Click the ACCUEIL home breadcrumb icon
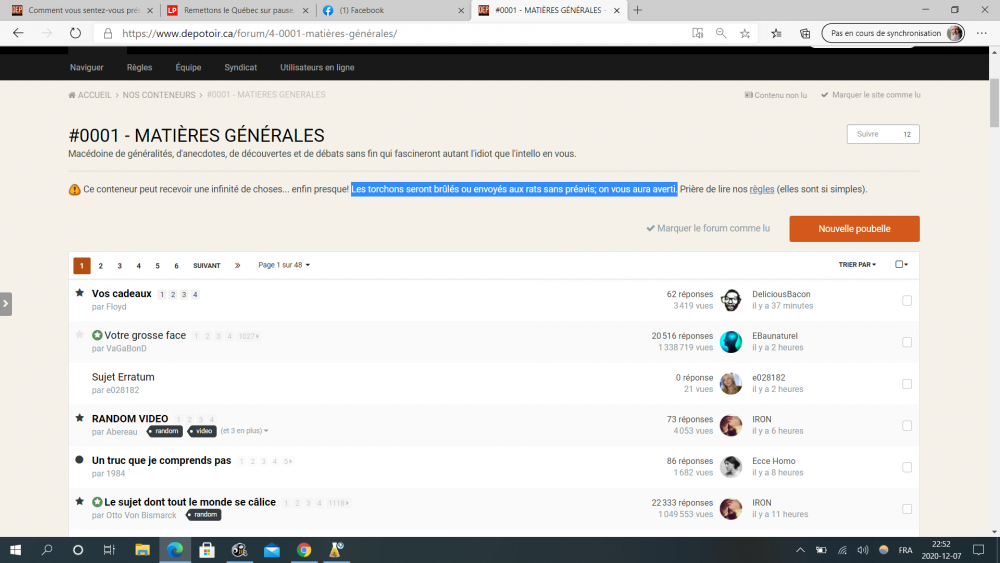 pyautogui.click(x=72, y=95)
